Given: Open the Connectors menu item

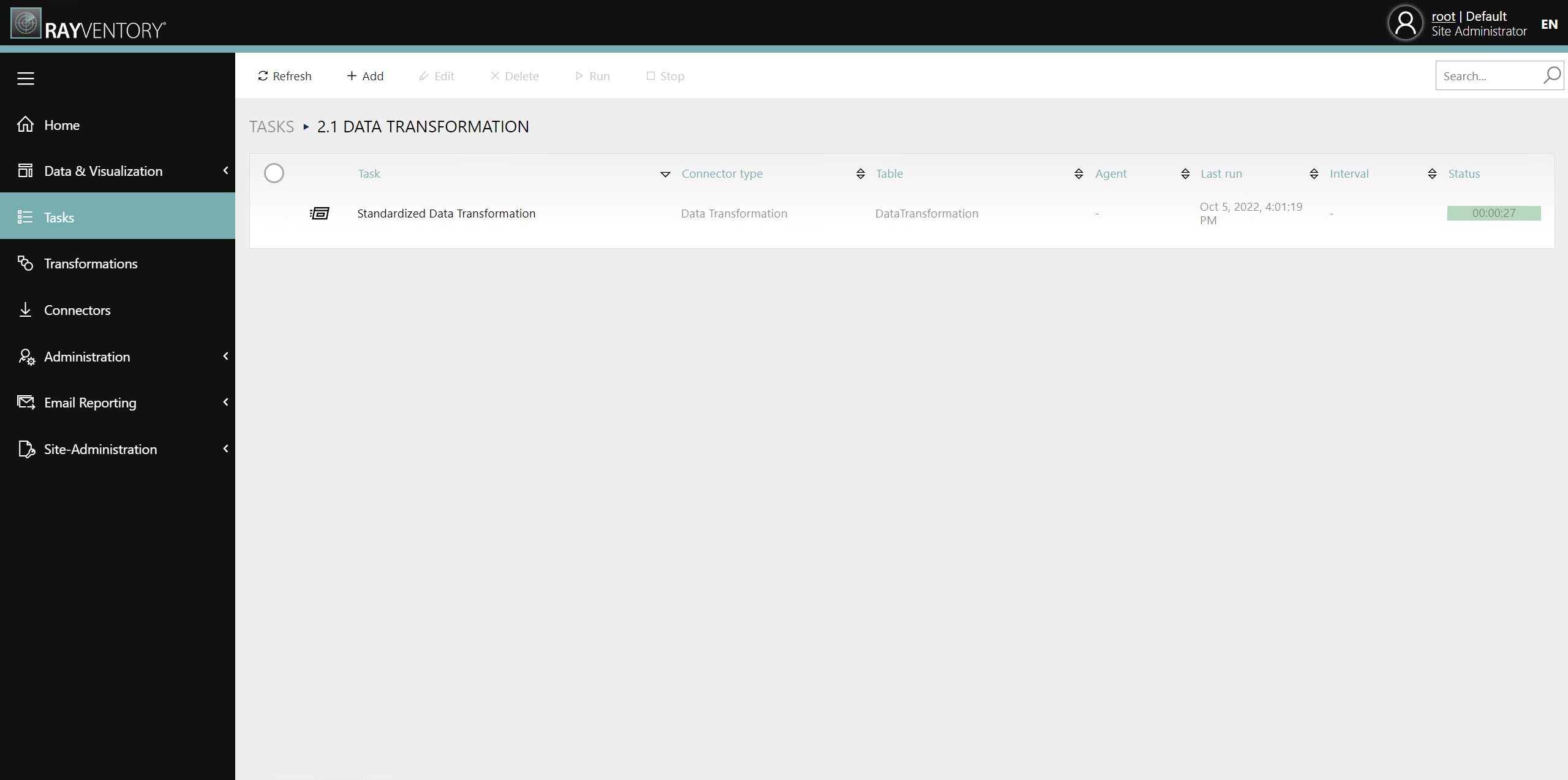Looking at the screenshot, I should point(77,309).
